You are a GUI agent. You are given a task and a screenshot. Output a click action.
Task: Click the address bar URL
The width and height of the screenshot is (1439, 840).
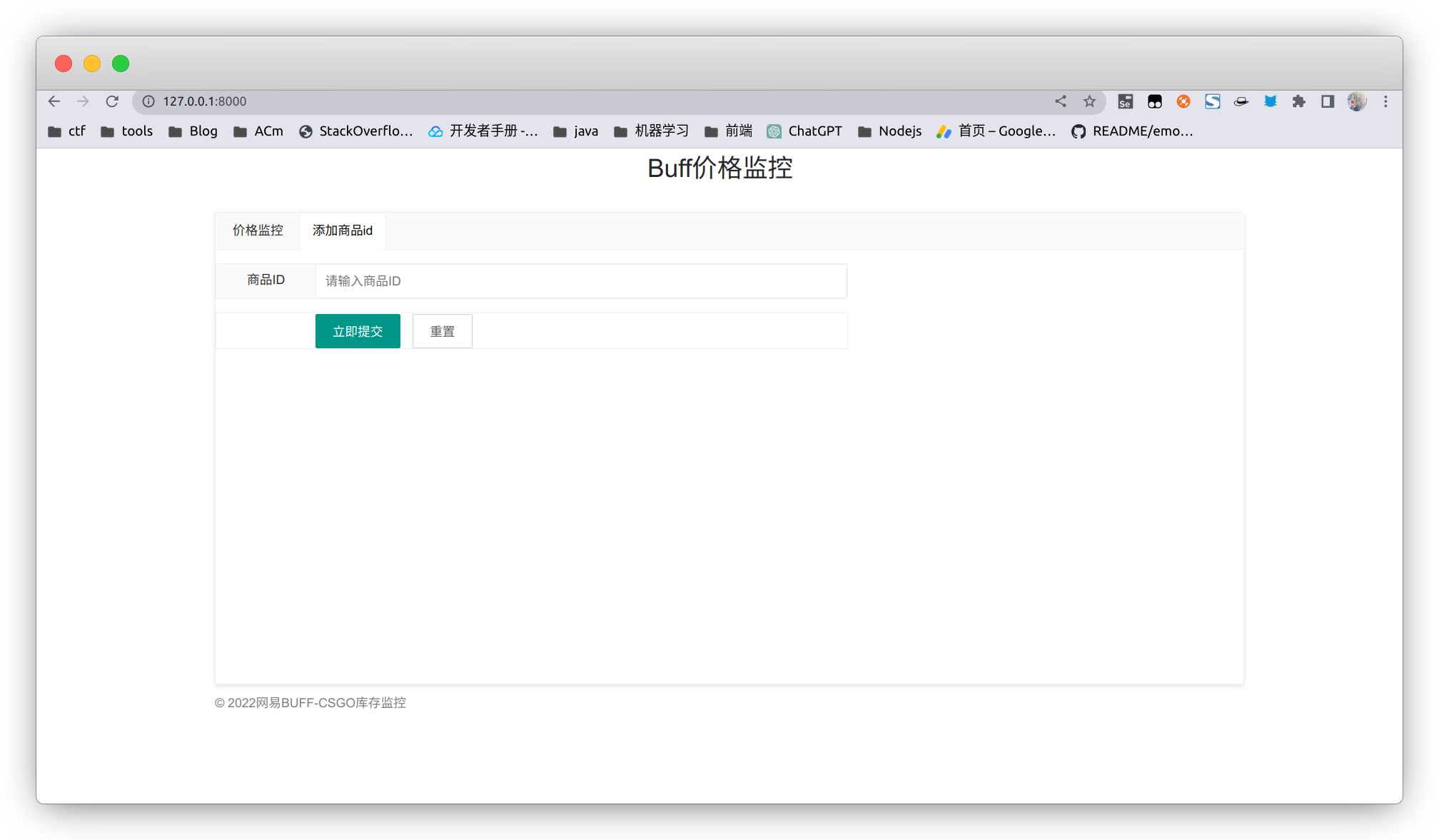[205, 101]
